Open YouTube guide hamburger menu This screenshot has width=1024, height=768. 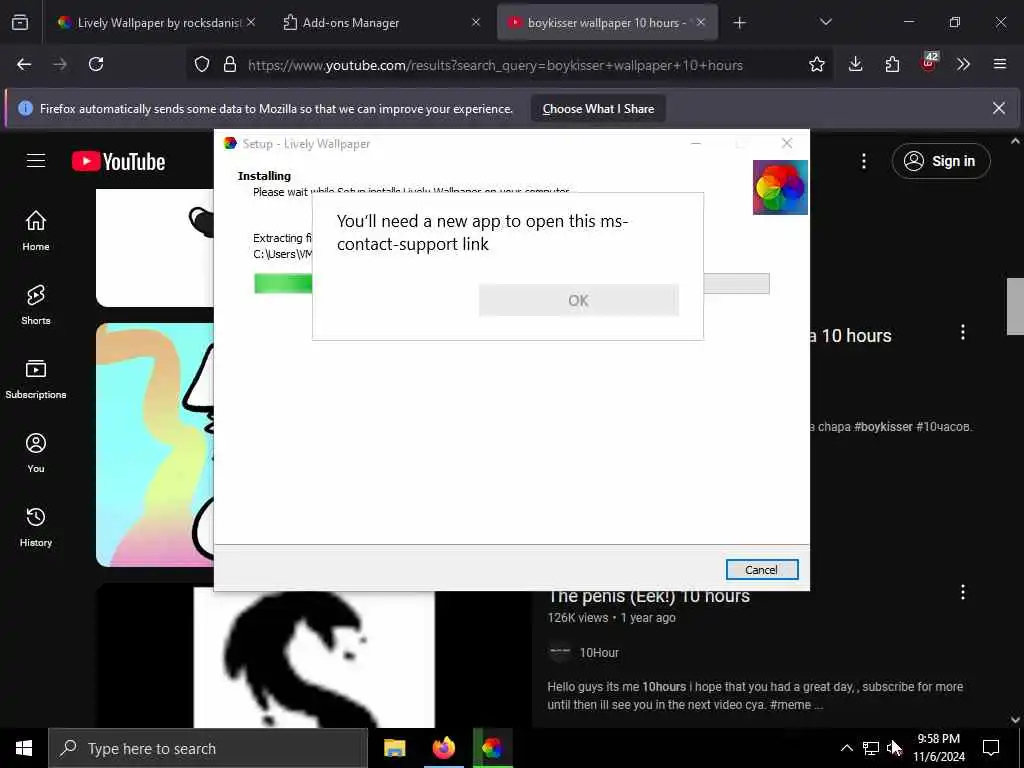pyautogui.click(x=36, y=161)
